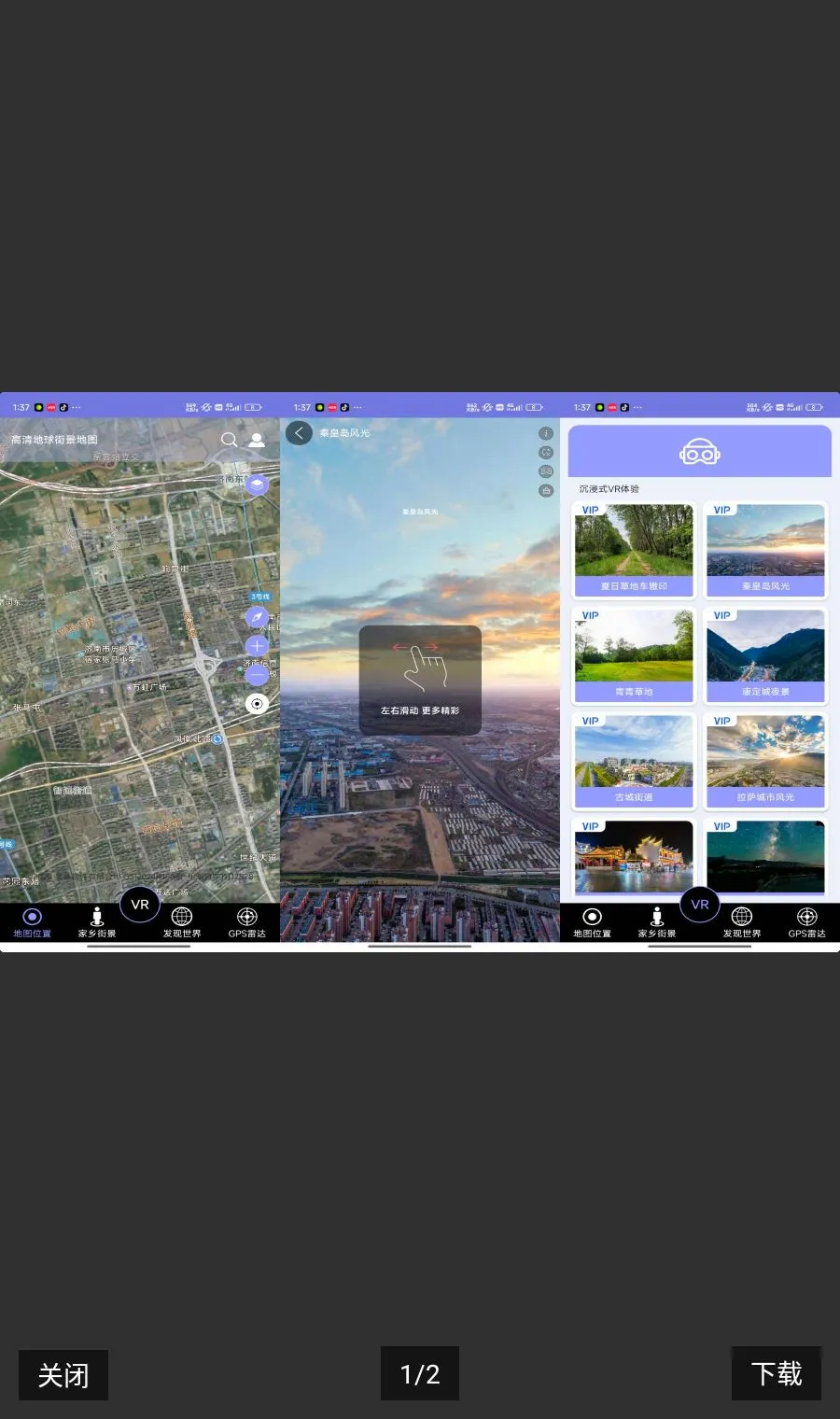Download the image with 下载

[x=777, y=1373]
